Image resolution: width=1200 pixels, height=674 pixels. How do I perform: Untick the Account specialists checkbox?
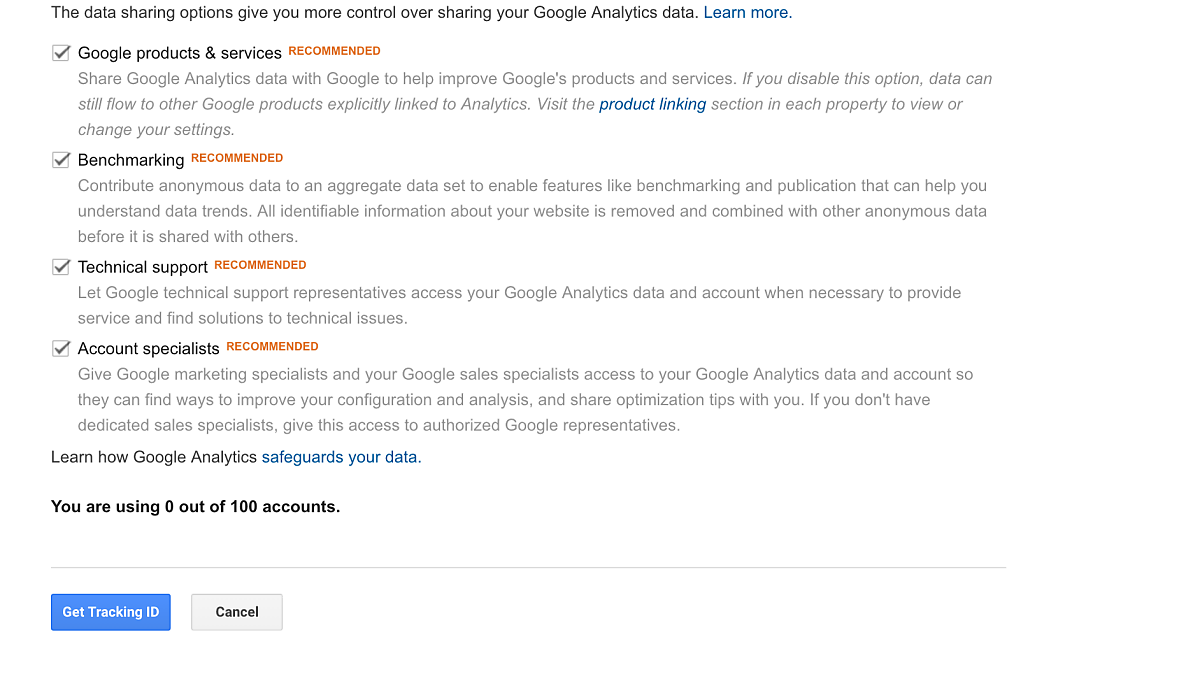[x=61, y=348]
